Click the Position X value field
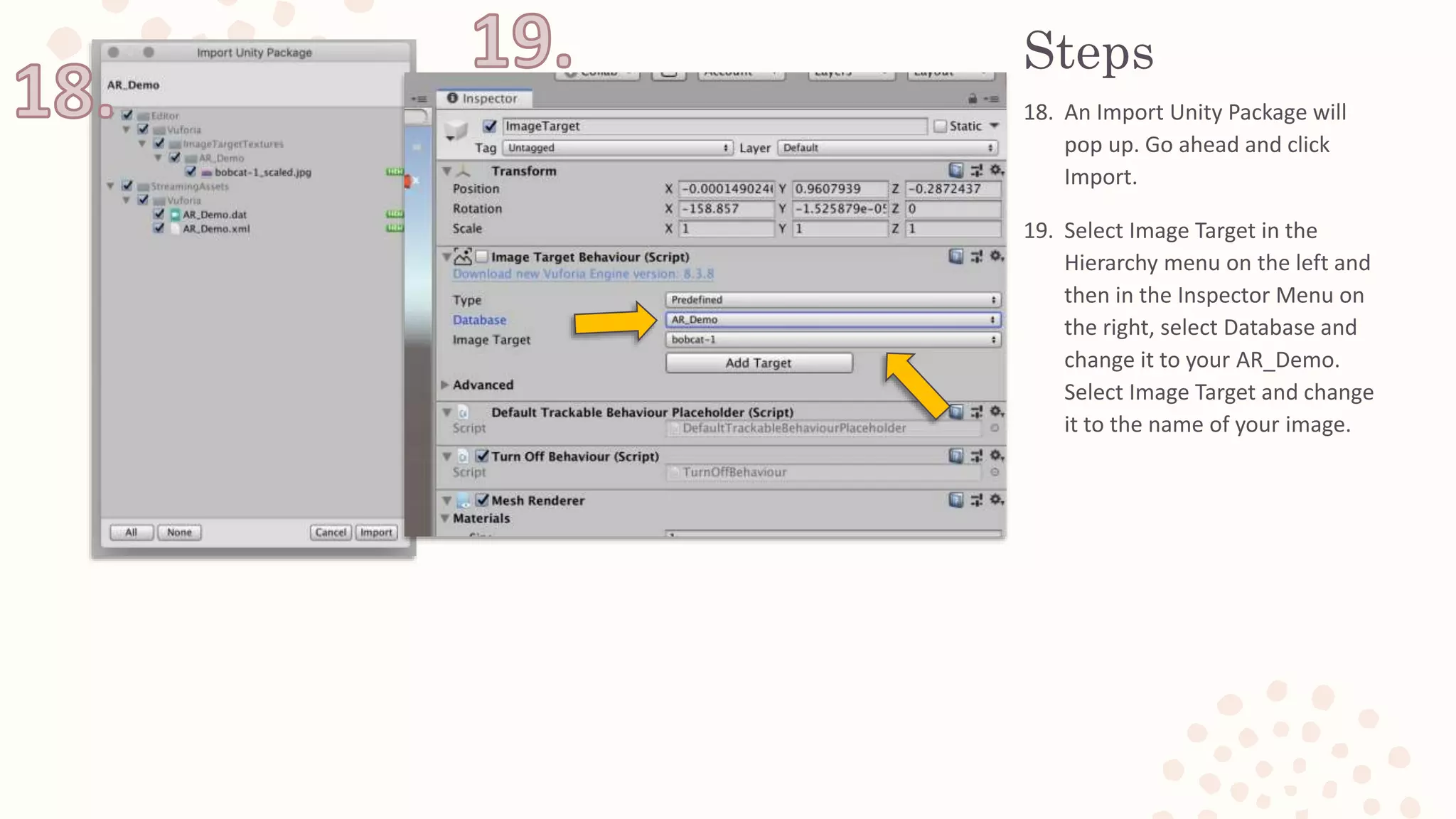 tap(726, 189)
